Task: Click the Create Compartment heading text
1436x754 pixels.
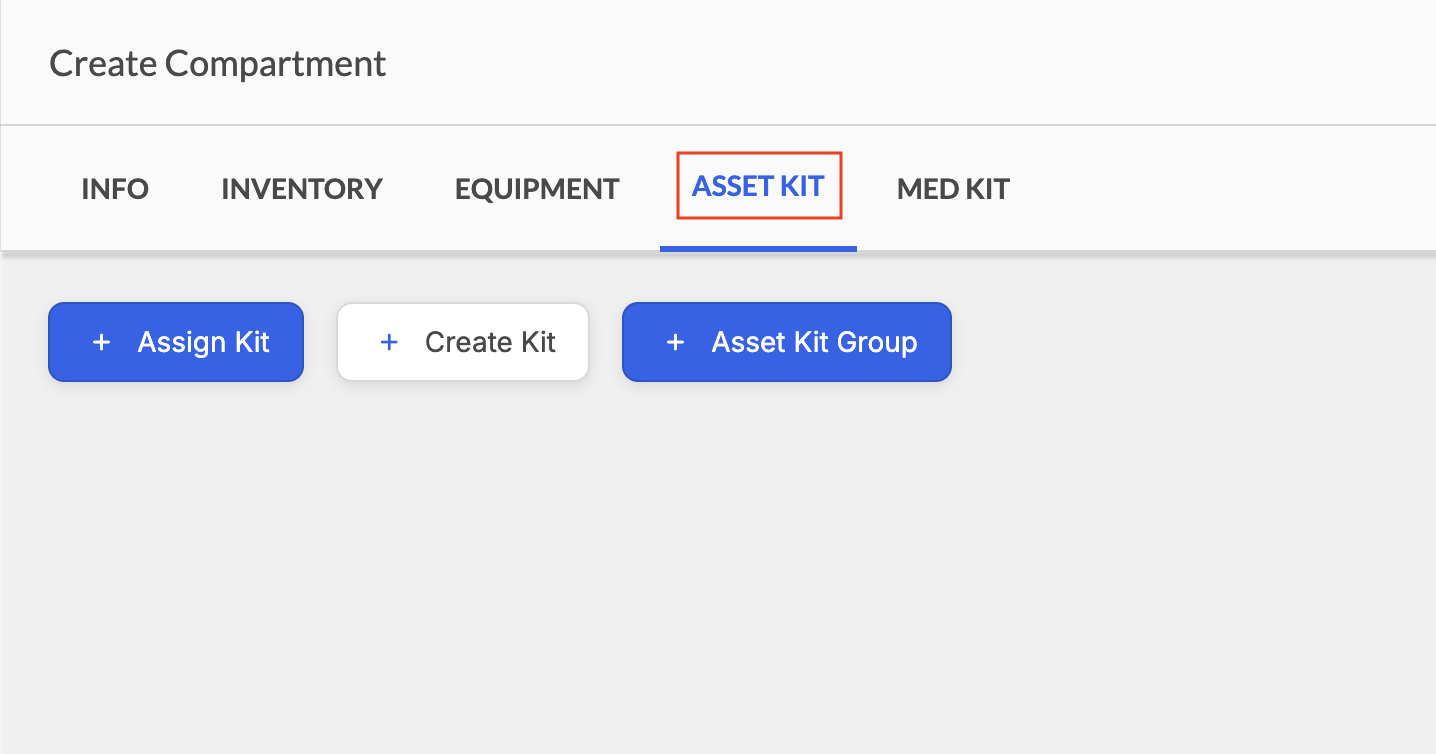Action: point(218,63)
